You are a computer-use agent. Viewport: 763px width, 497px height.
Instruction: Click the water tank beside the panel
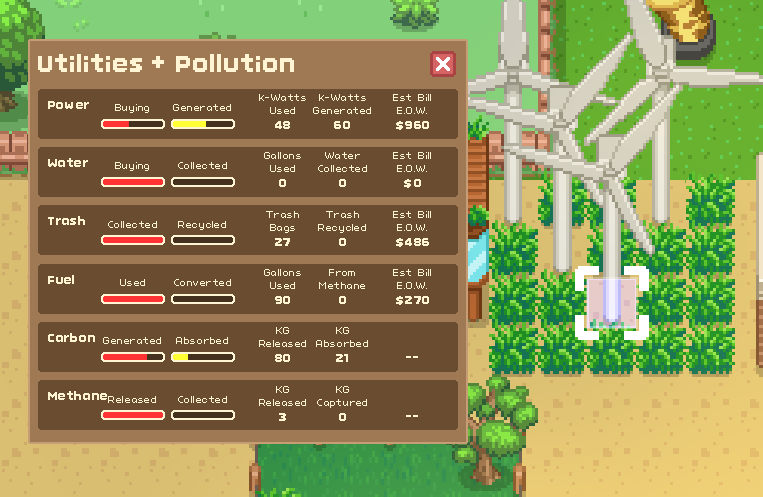pos(477,256)
